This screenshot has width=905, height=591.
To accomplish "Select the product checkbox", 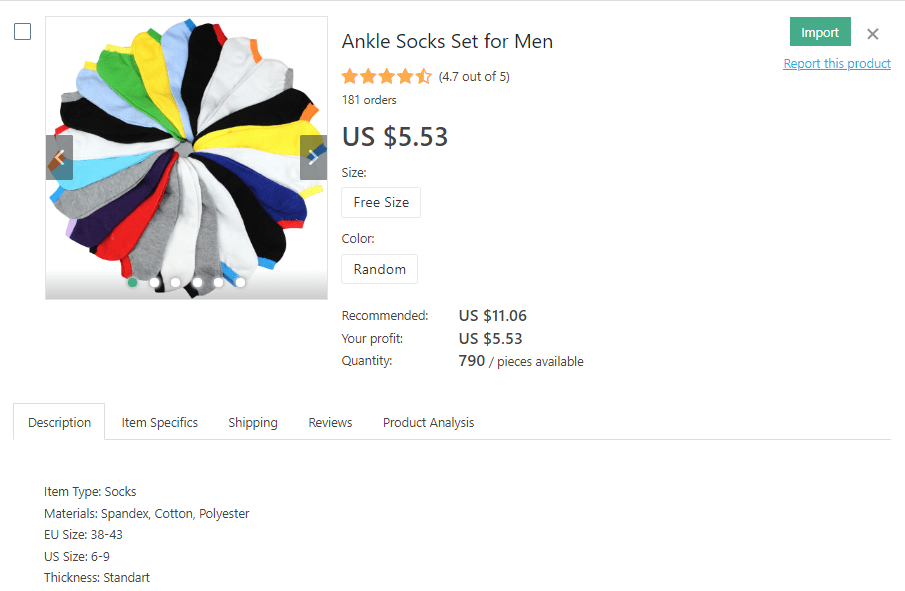I will tap(22, 31).
